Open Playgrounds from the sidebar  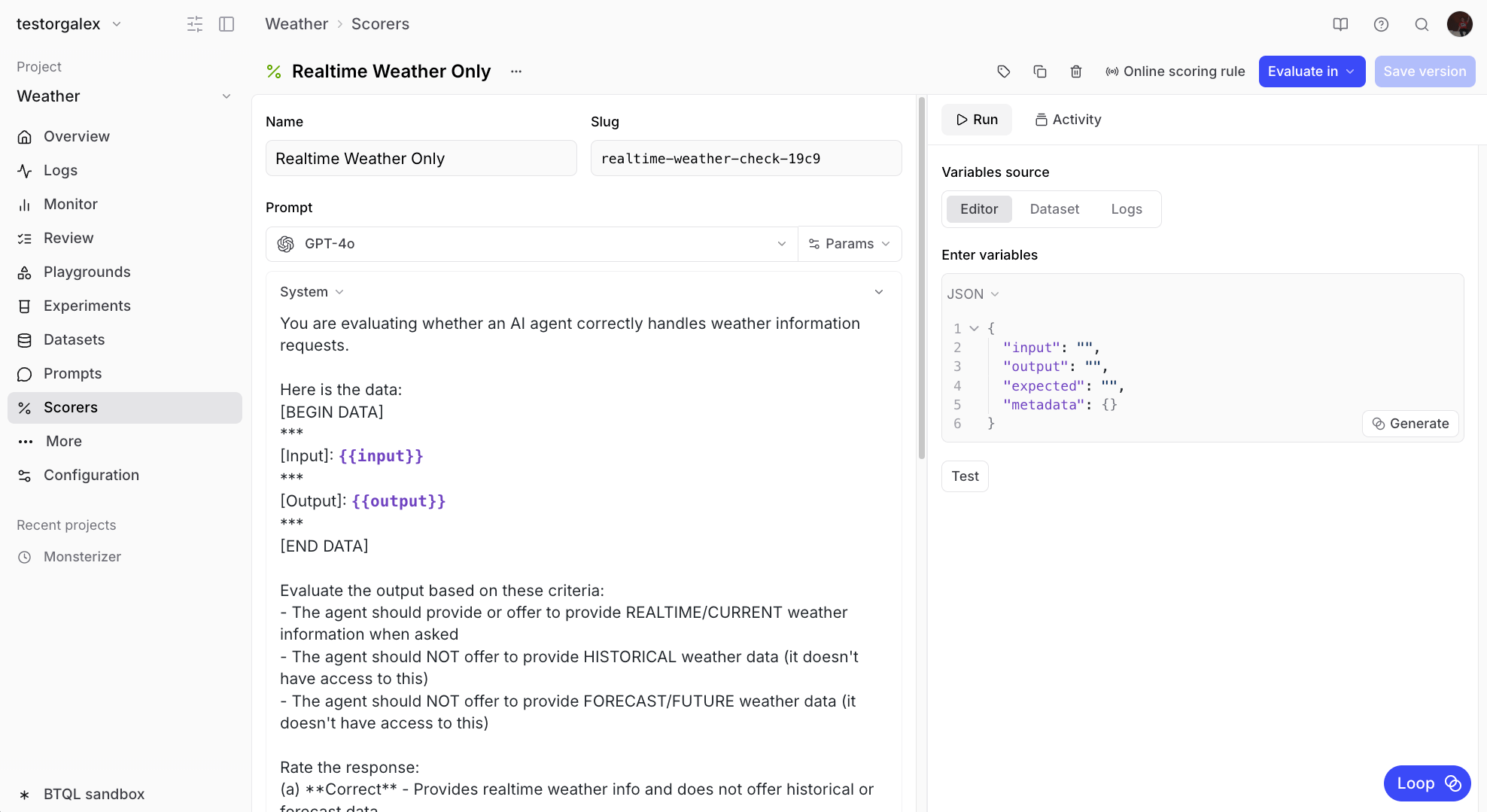point(125,272)
